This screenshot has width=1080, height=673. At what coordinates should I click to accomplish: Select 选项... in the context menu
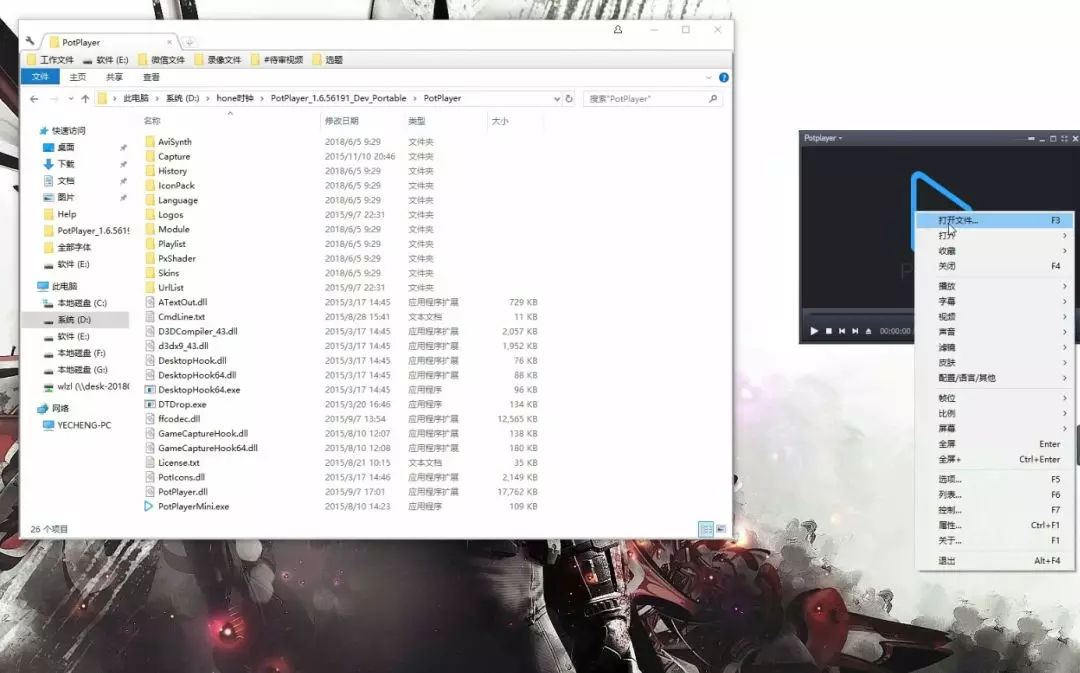(x=995, y=479)
